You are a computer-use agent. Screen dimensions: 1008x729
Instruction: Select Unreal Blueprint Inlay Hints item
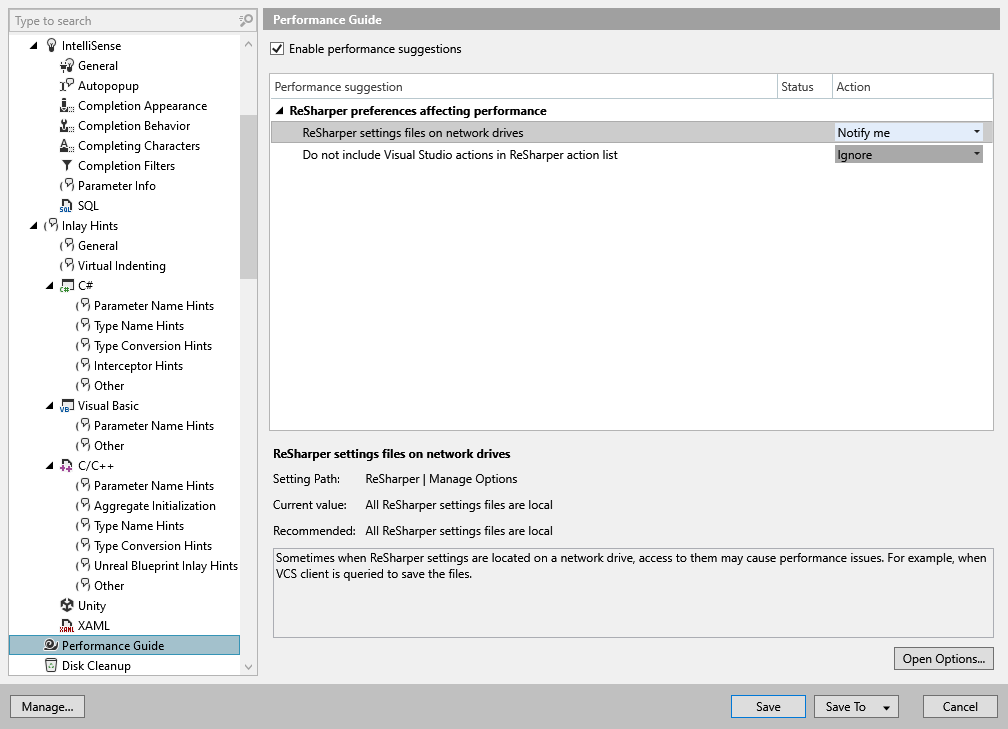[165, 565]
